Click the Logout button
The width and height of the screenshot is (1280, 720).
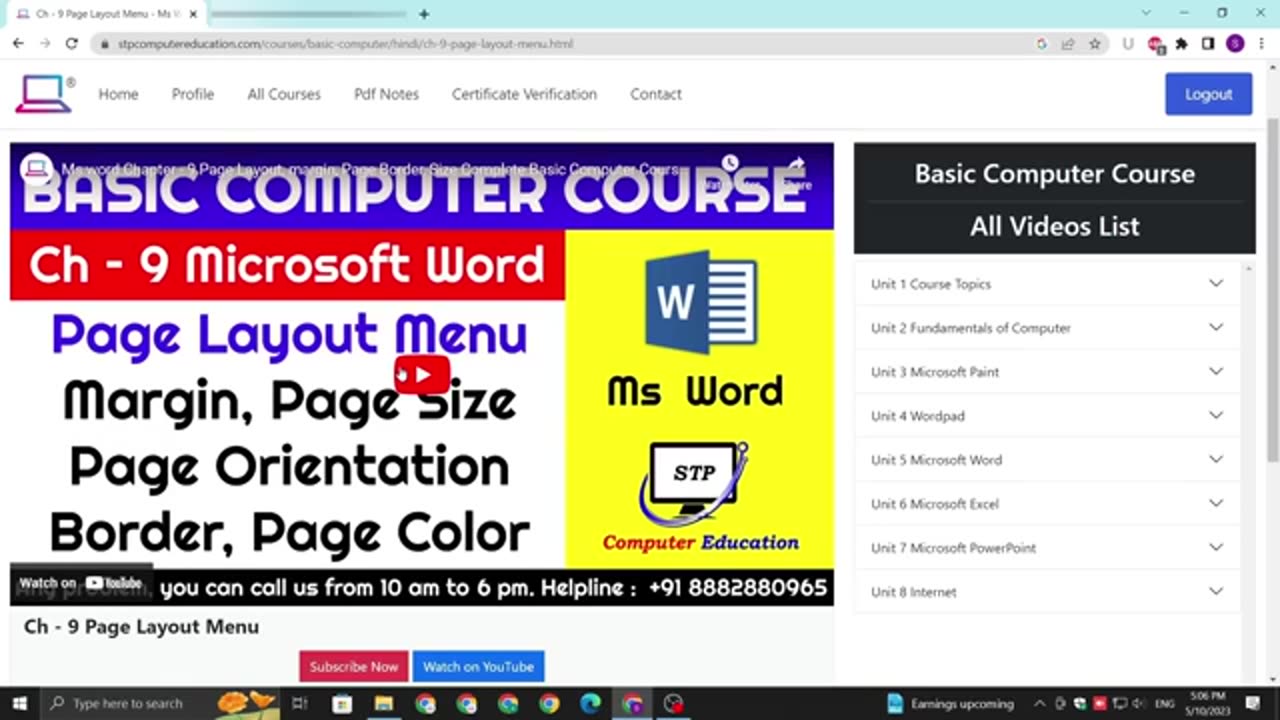[1208, 94]
